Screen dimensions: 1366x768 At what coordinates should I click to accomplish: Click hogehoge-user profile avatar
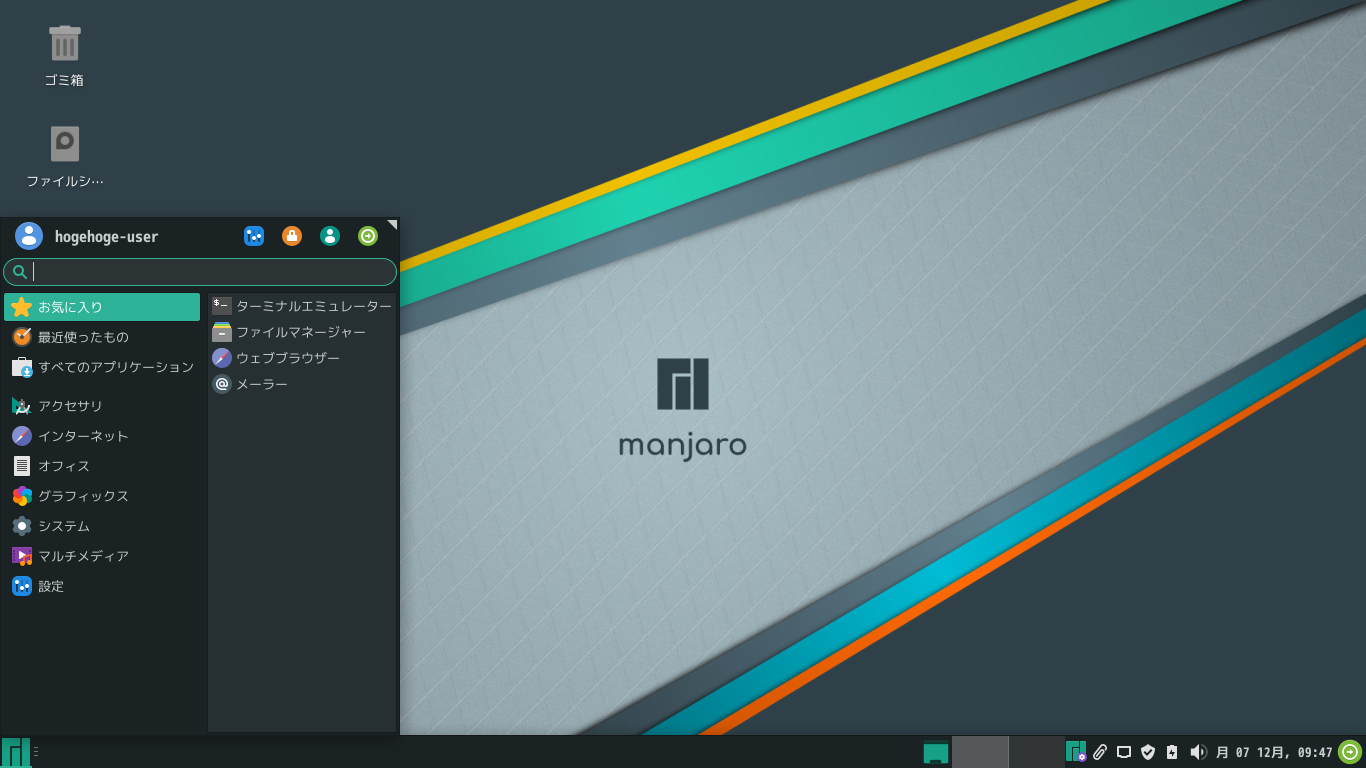pyautogui.click(x=29, y=236)
